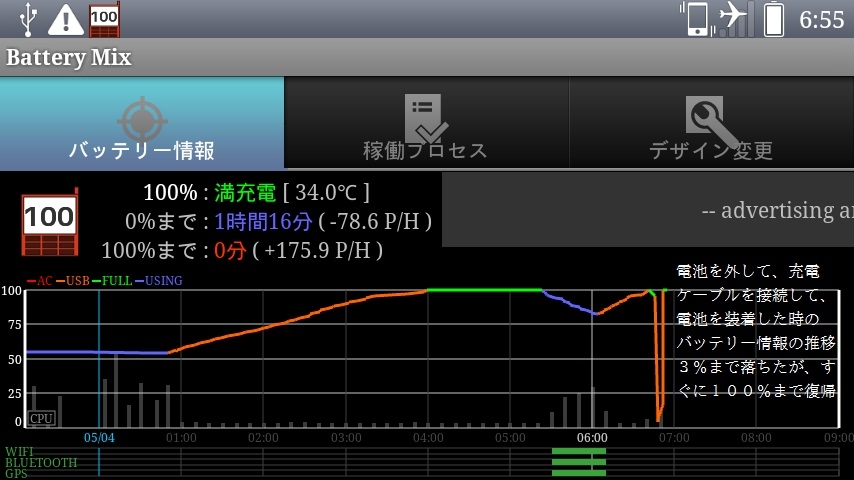Tap the 01:00 time label
Screen dimensions: 854x480
pyautogui.click(x=181, y=438)
